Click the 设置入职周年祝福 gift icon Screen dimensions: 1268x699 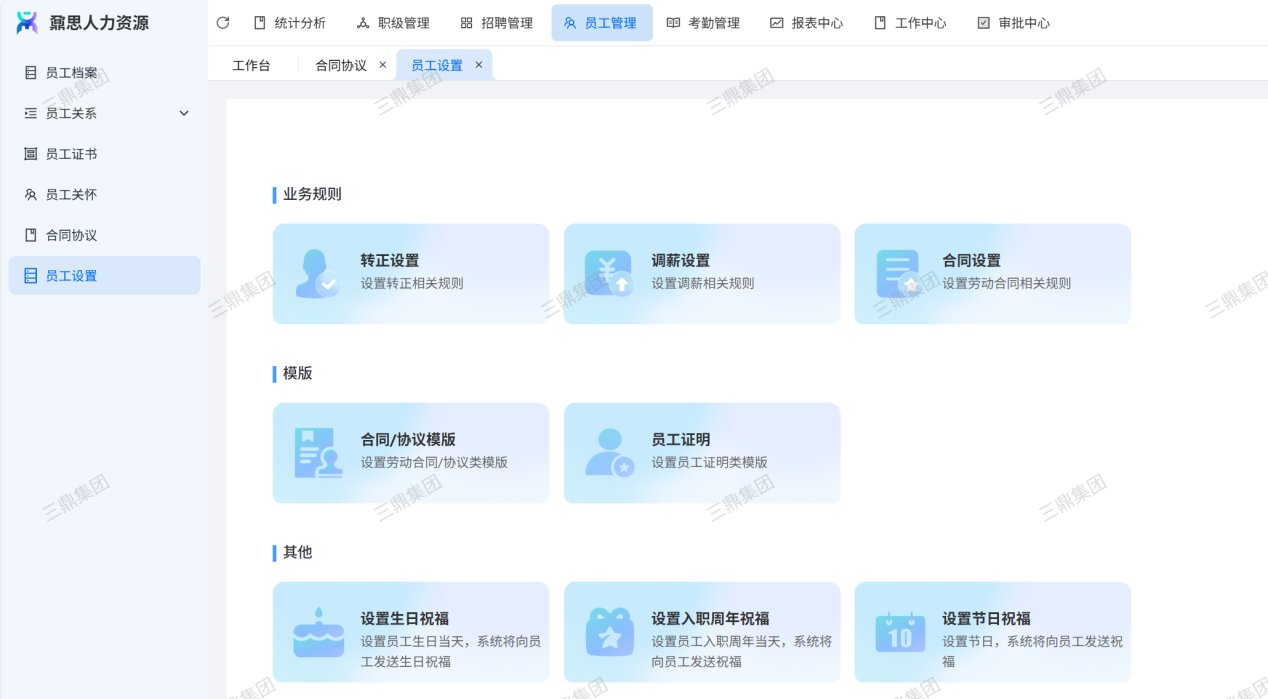tap(608, 632)
